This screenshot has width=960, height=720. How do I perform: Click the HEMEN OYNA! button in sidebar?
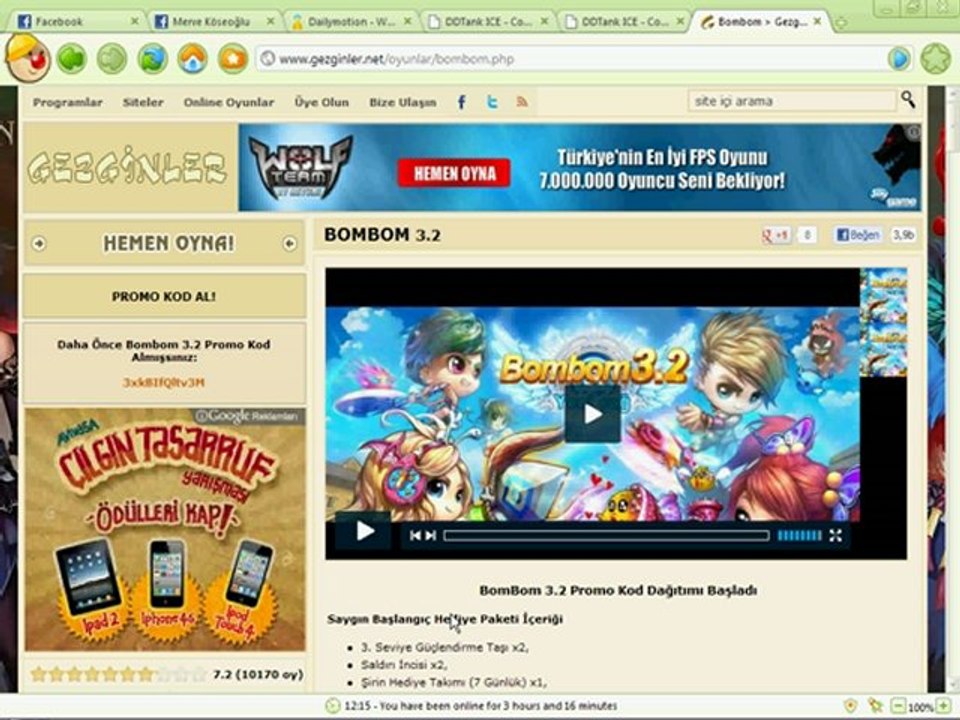coord(168,244)
